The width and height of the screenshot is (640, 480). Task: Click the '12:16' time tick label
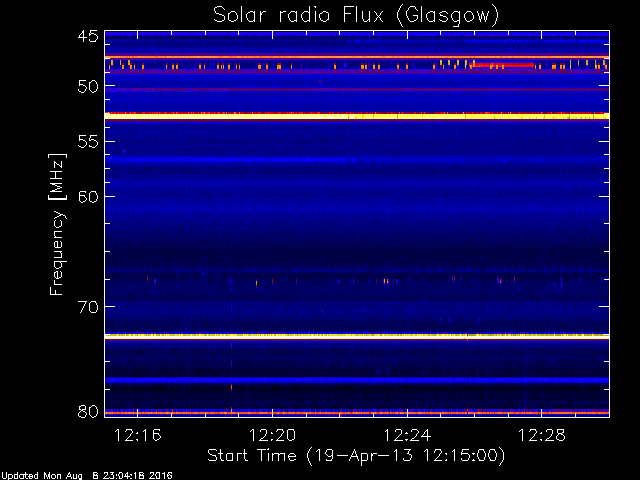[138, 435]
